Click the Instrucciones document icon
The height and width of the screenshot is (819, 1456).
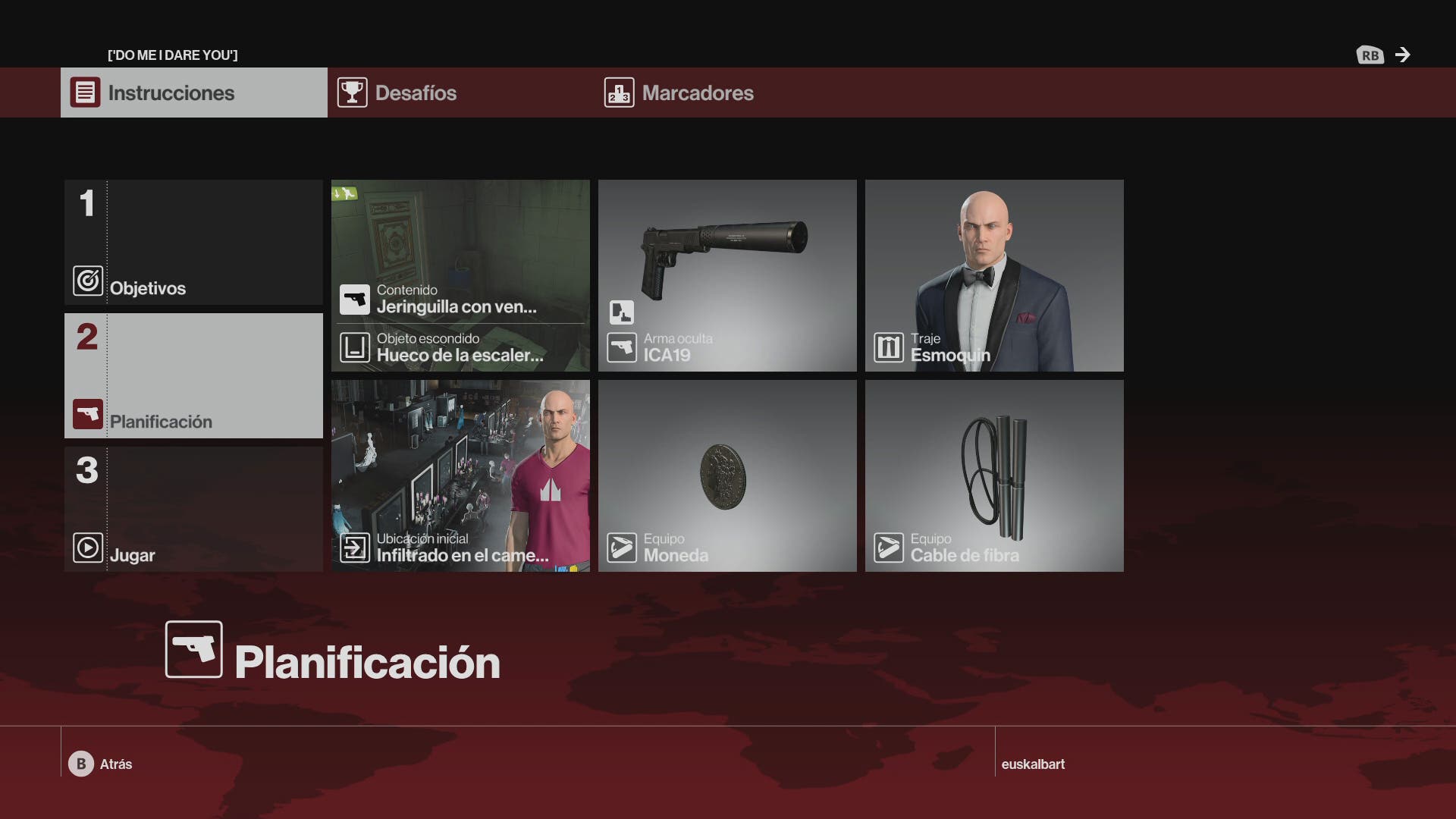[x=85, y=93]
